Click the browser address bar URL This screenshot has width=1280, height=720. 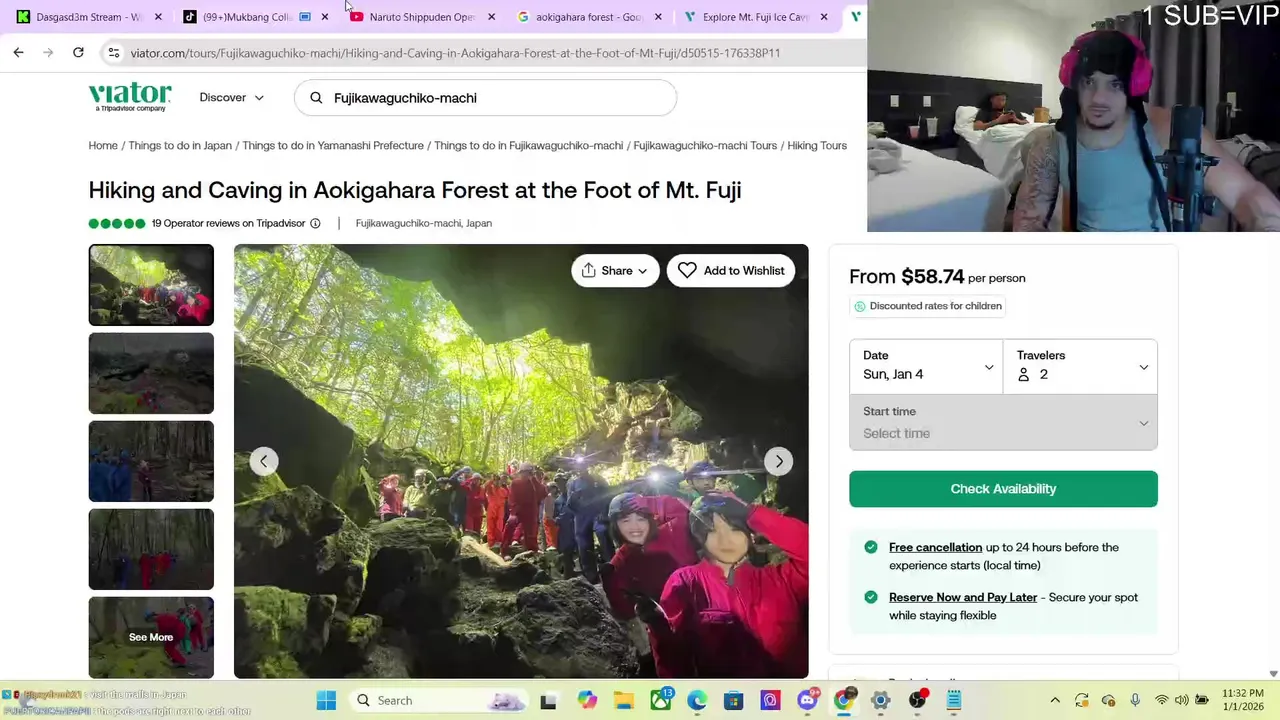455,53
